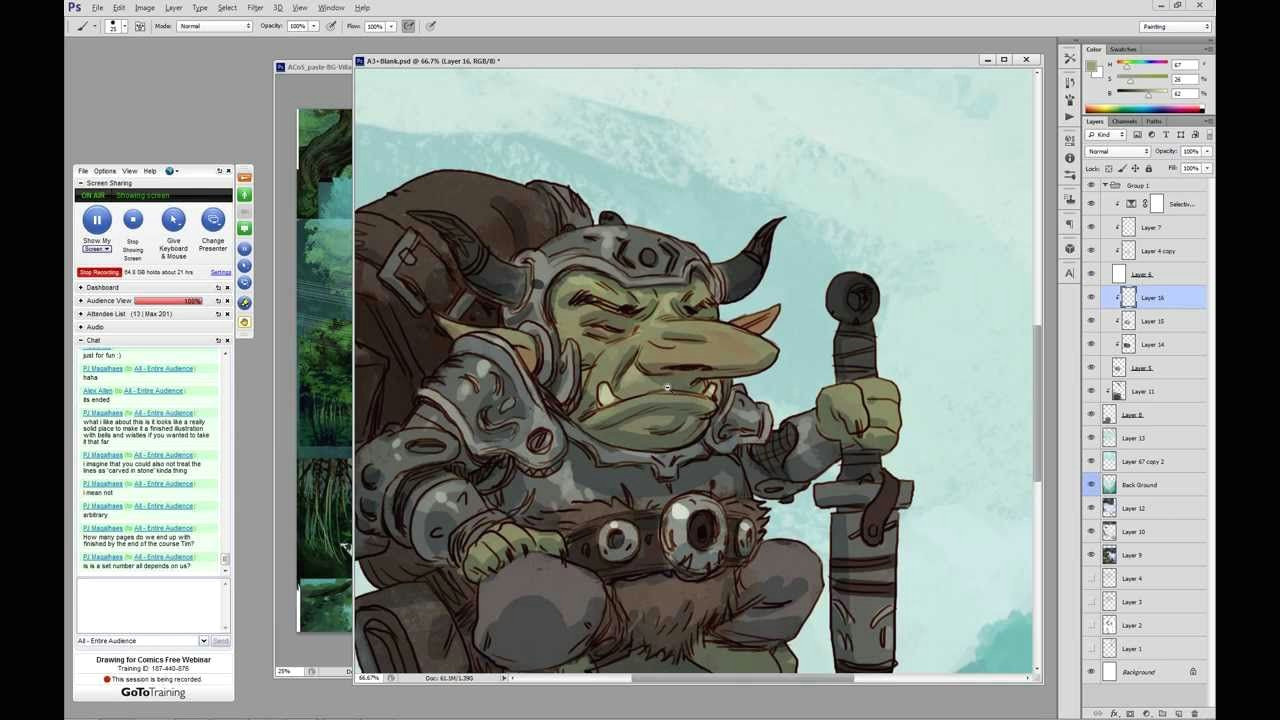This screenshot has width=1280, height=720.
Task: Open the recording Settings link
Action: point(221,272)
